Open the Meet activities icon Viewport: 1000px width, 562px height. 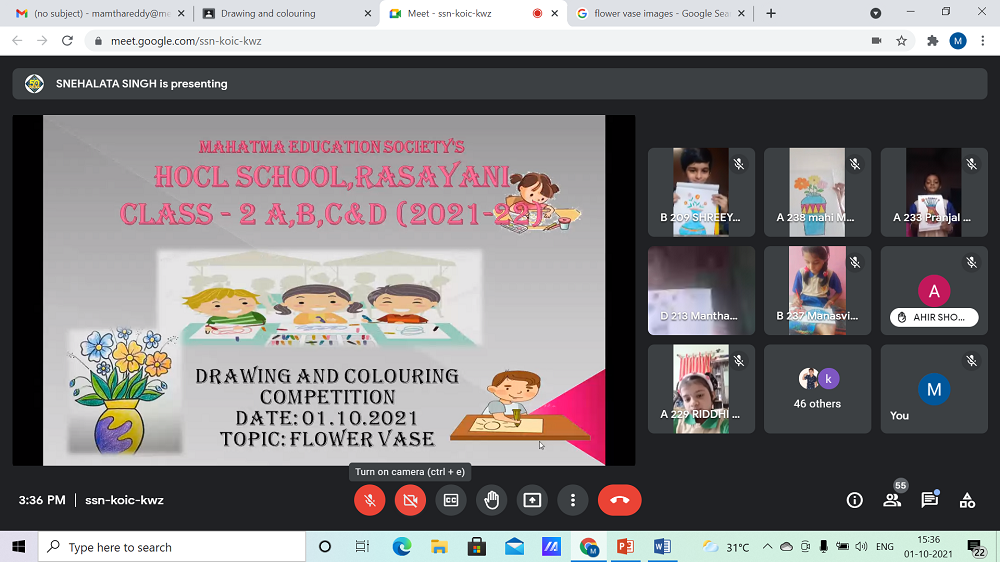click(967, 500)
